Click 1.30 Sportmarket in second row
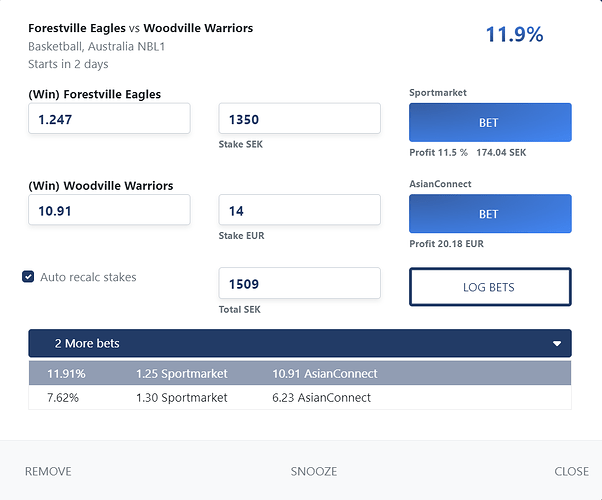 181,398
